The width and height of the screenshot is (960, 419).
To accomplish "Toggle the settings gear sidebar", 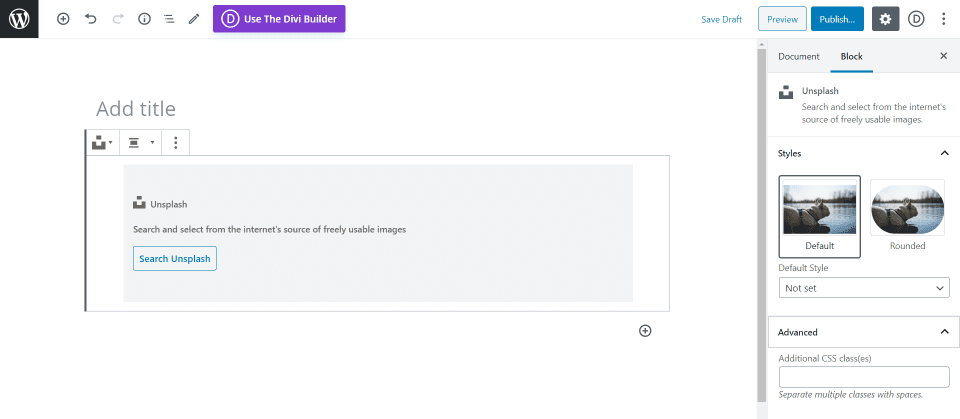I will tap(885, 19).
